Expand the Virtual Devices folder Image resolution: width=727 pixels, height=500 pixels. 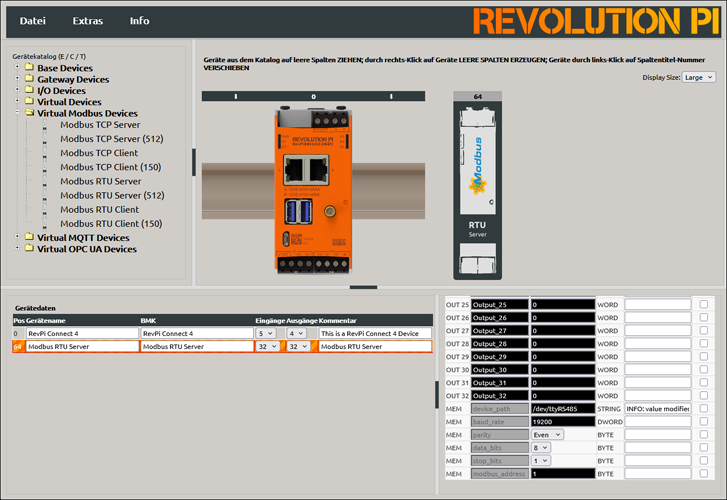(17, 100)
